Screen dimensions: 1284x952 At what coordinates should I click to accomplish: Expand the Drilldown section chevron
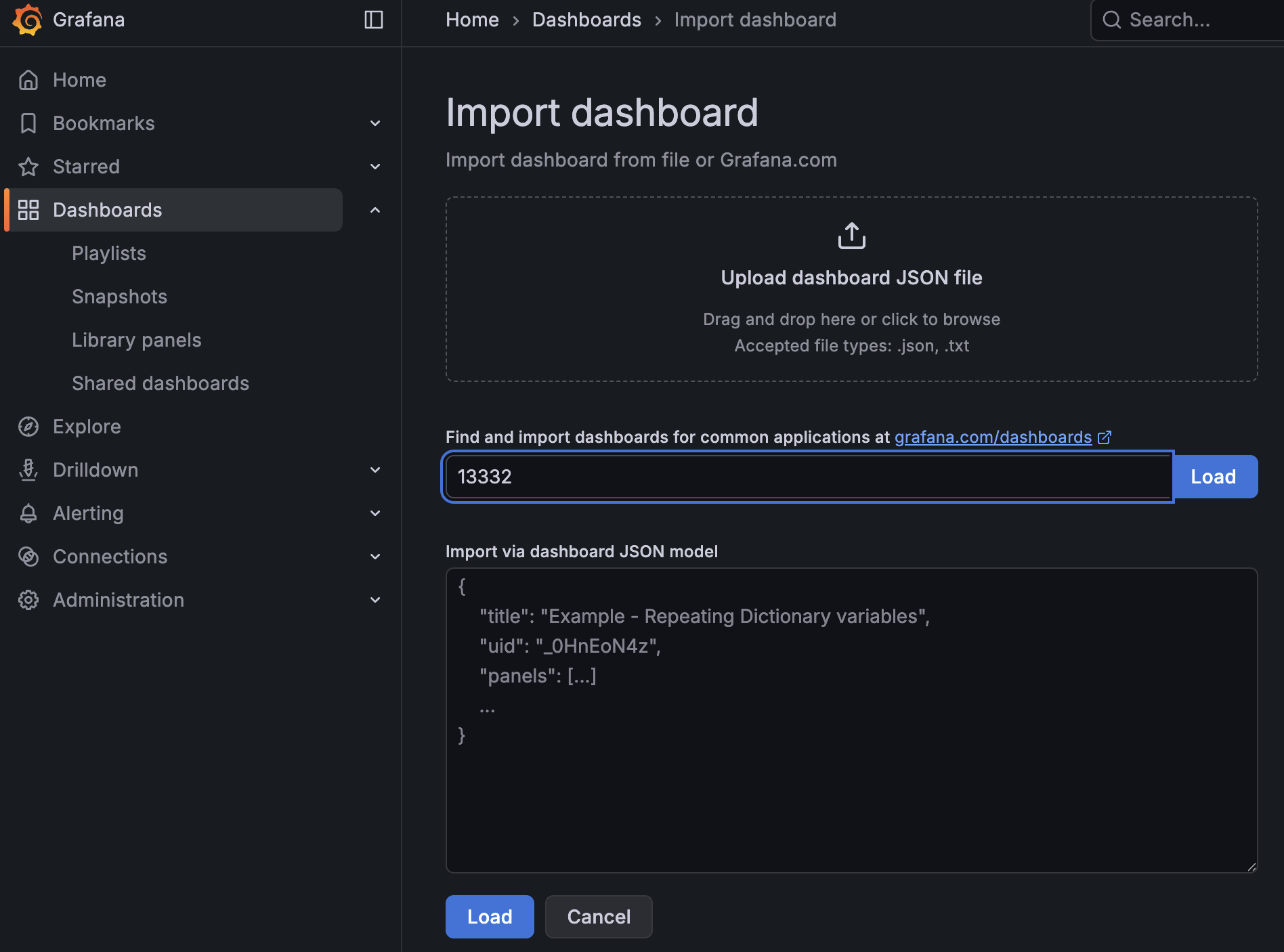click(x=375, y=470)
